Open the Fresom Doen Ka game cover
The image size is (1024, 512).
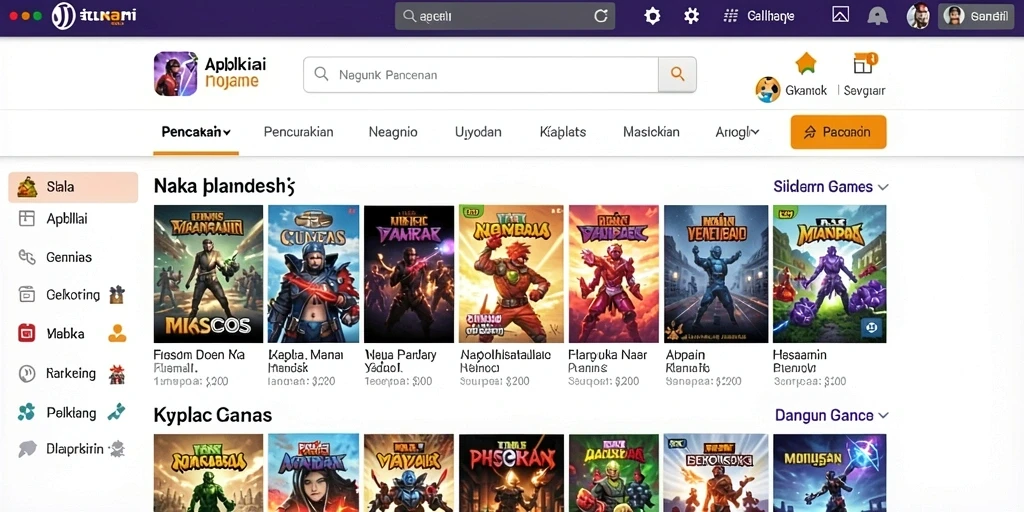pyautogui.click(x=208, y=274)
